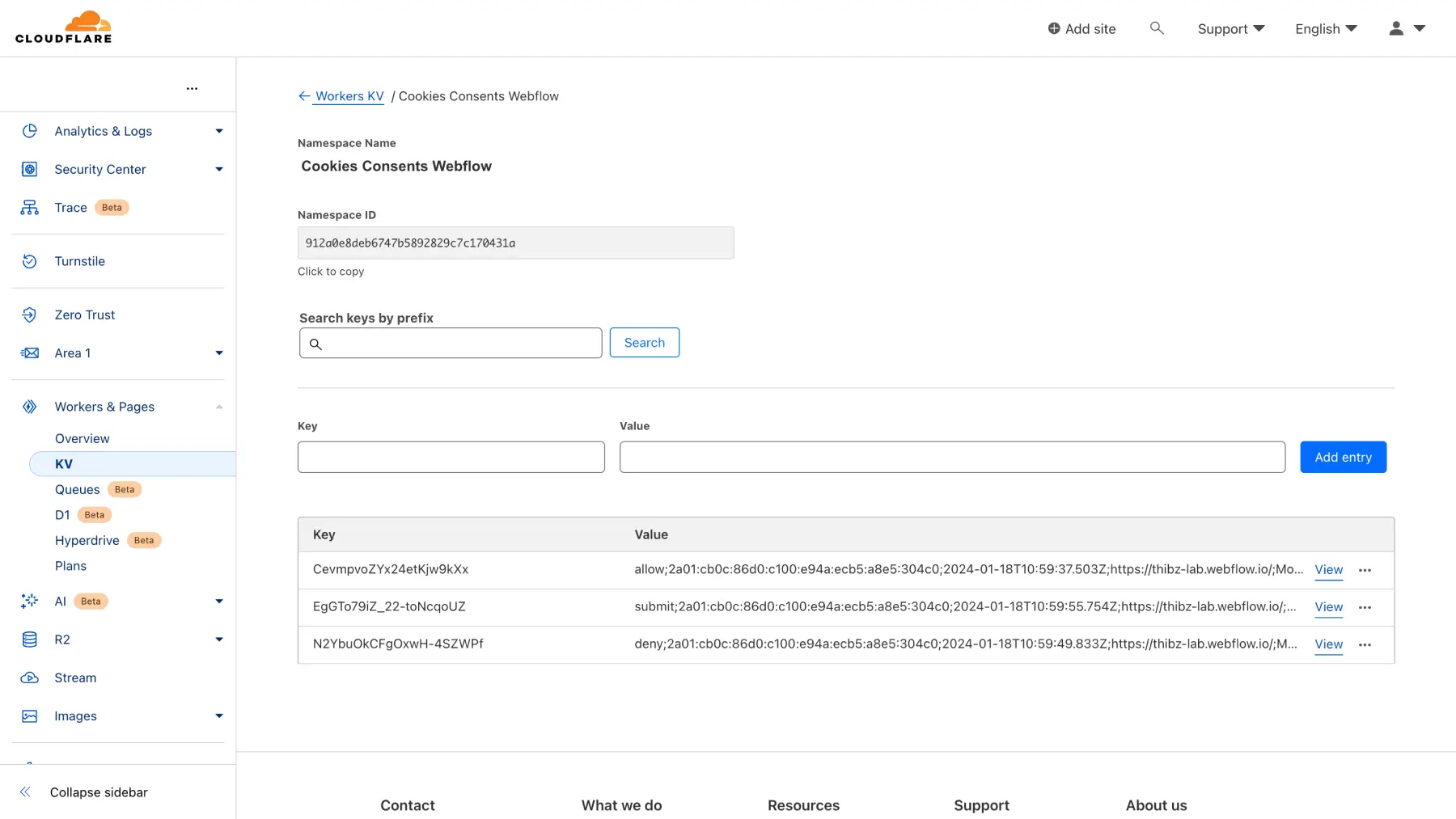The width and height of the screenshot is (1456, 819).
Task: Open the Turnstile page
Action: coord(79,261)
